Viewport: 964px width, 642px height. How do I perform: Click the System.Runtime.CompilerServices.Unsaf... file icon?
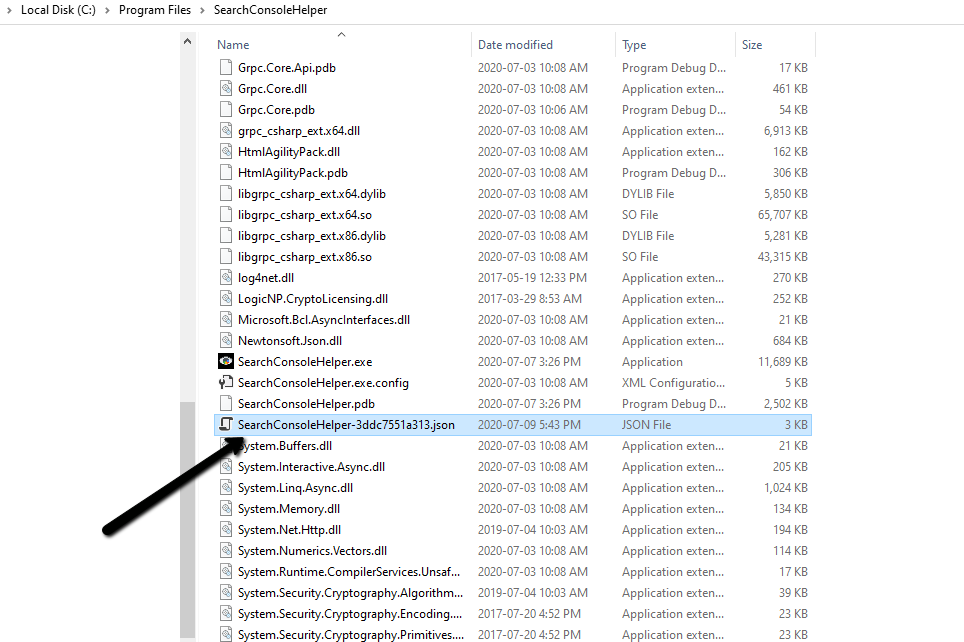pos(226,572)
